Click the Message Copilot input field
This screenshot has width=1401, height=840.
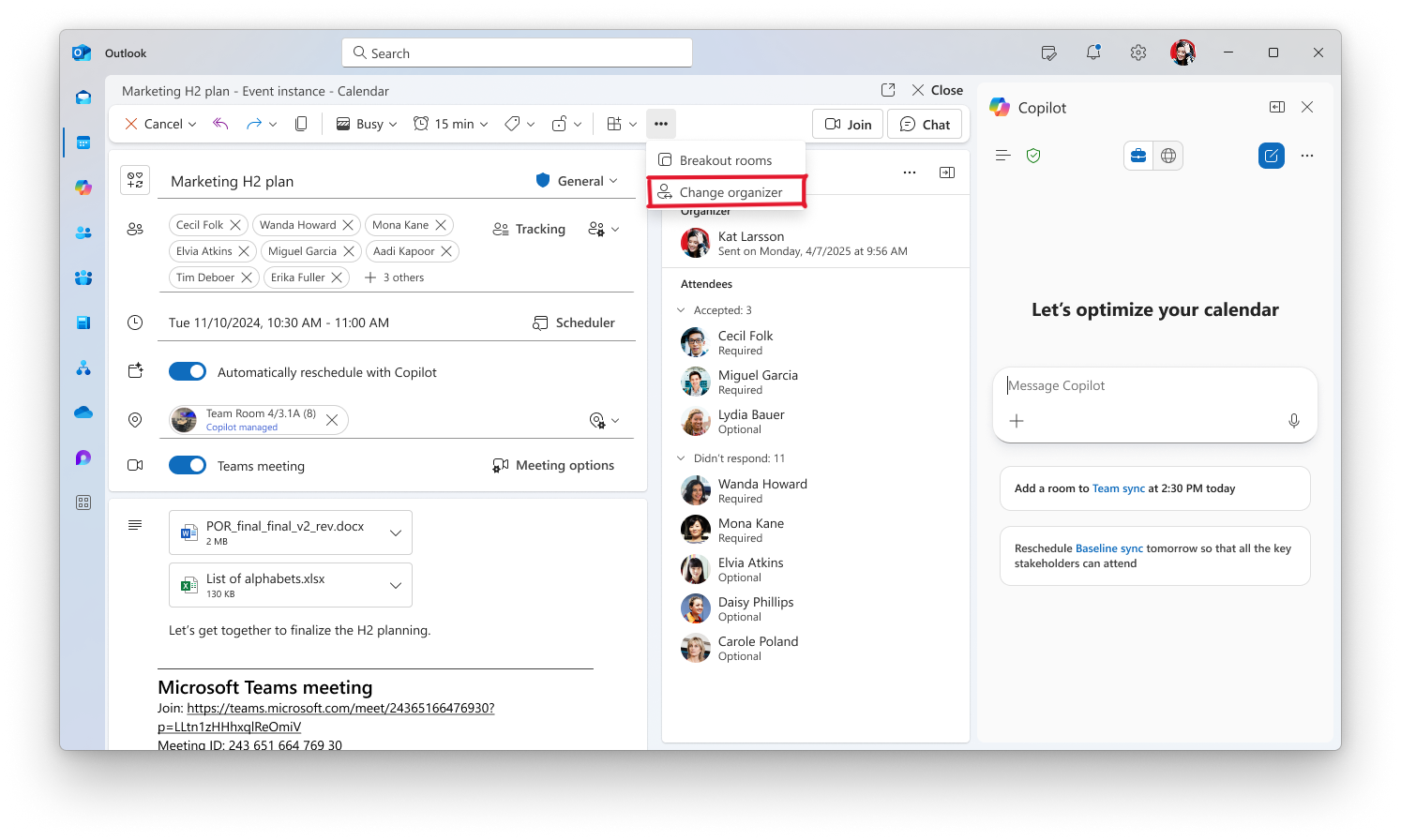[1155, 385]
